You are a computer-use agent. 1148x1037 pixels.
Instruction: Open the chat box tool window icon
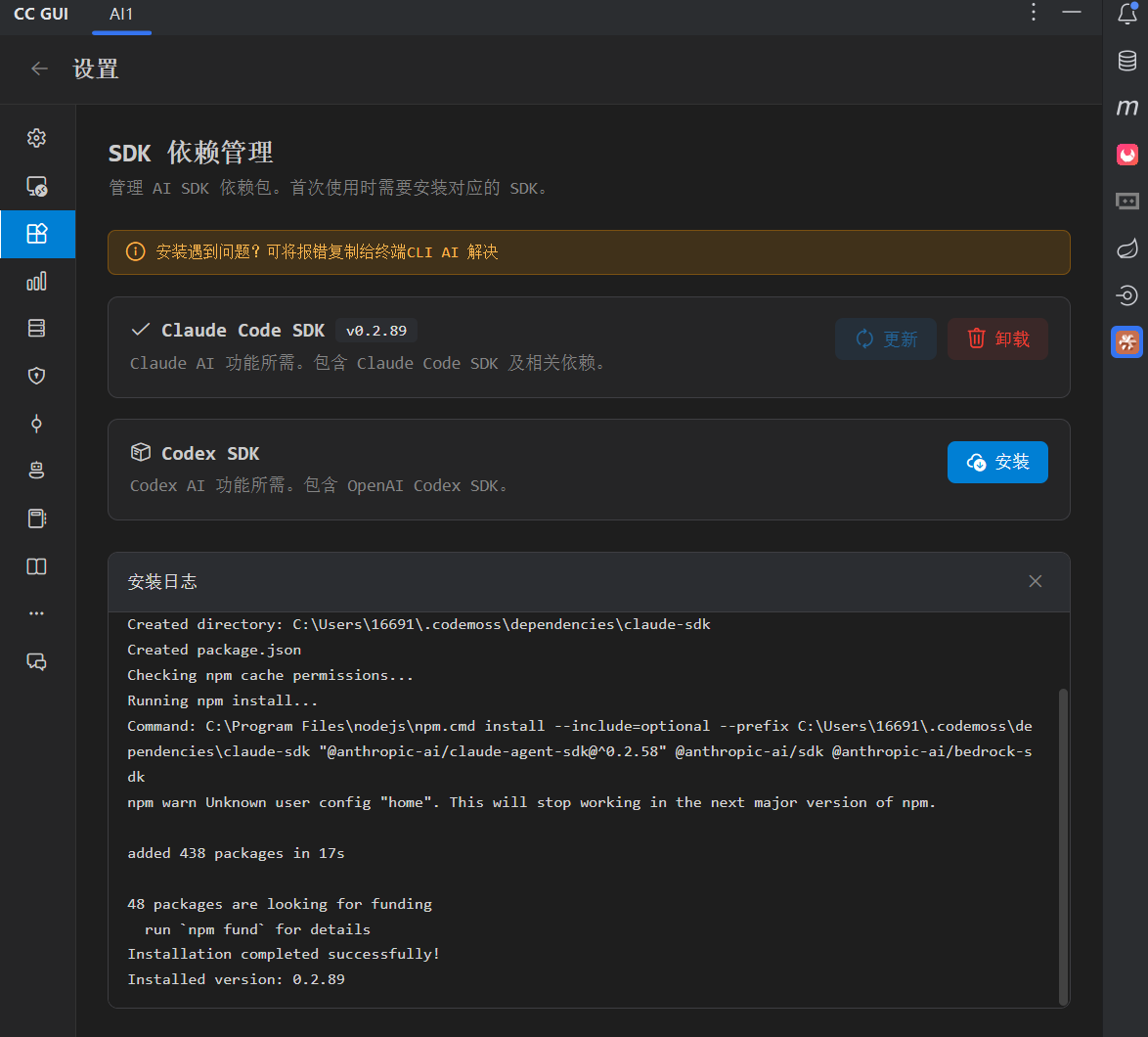click(1127, 201)
